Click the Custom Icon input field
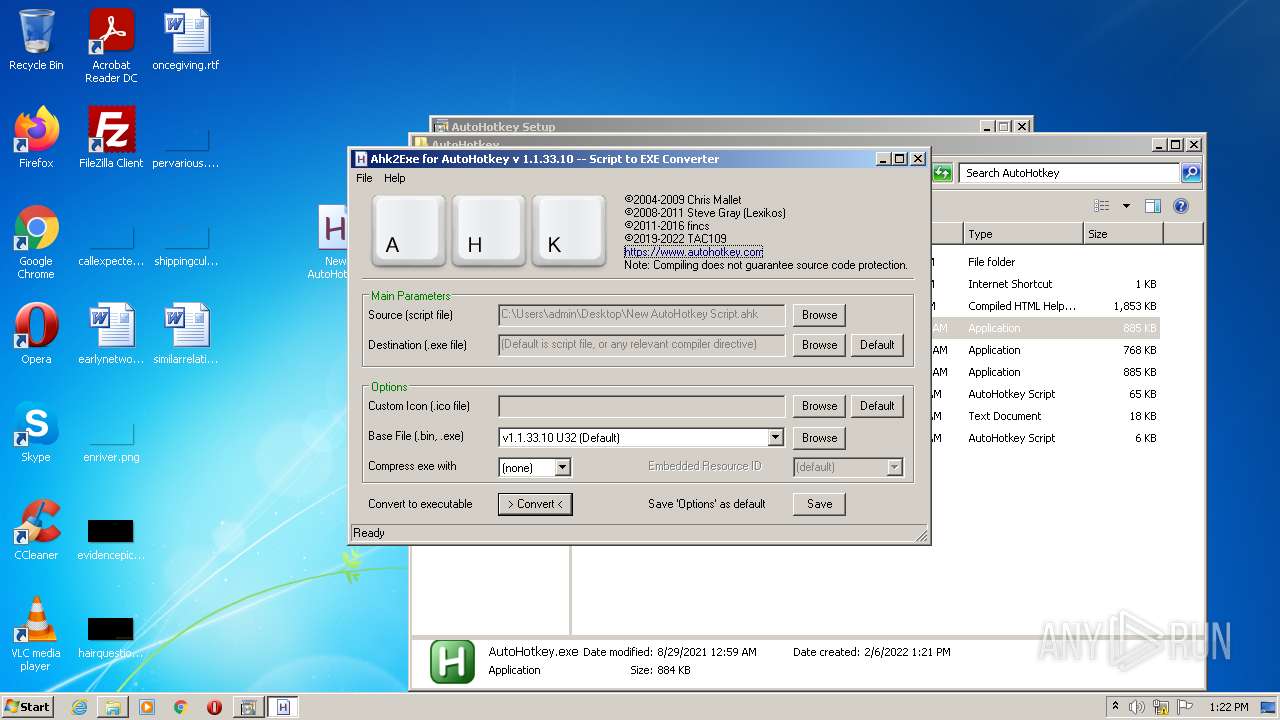 [x=642, y=406]
